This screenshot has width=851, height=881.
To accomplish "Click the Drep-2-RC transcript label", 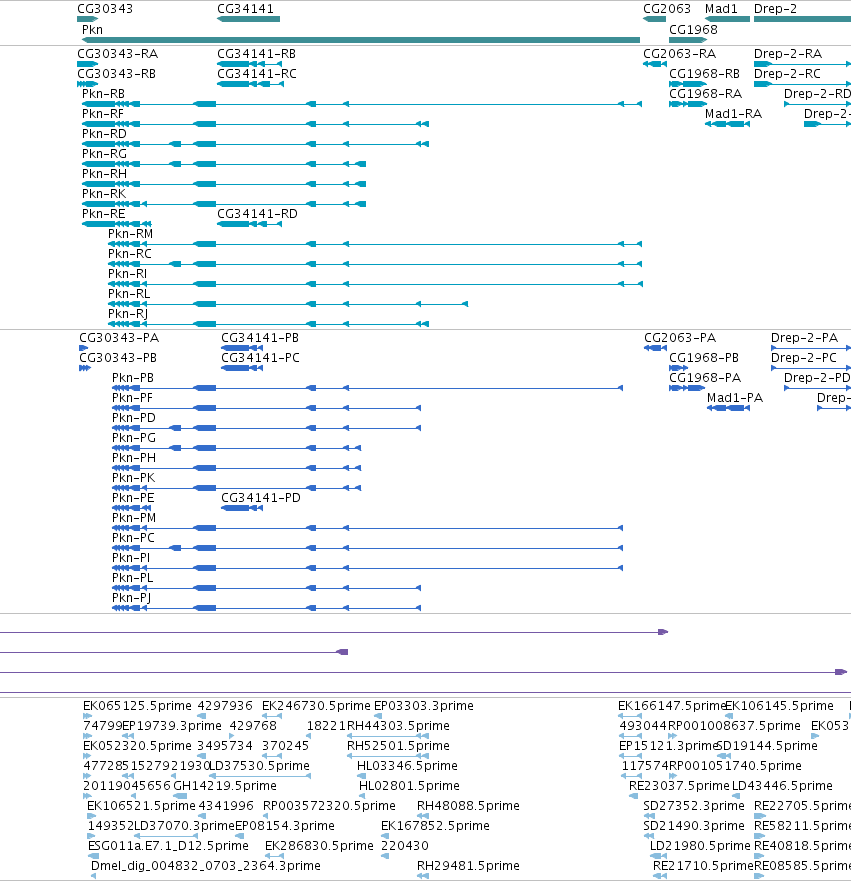I will pyautogui.click(x=787, y=74).
